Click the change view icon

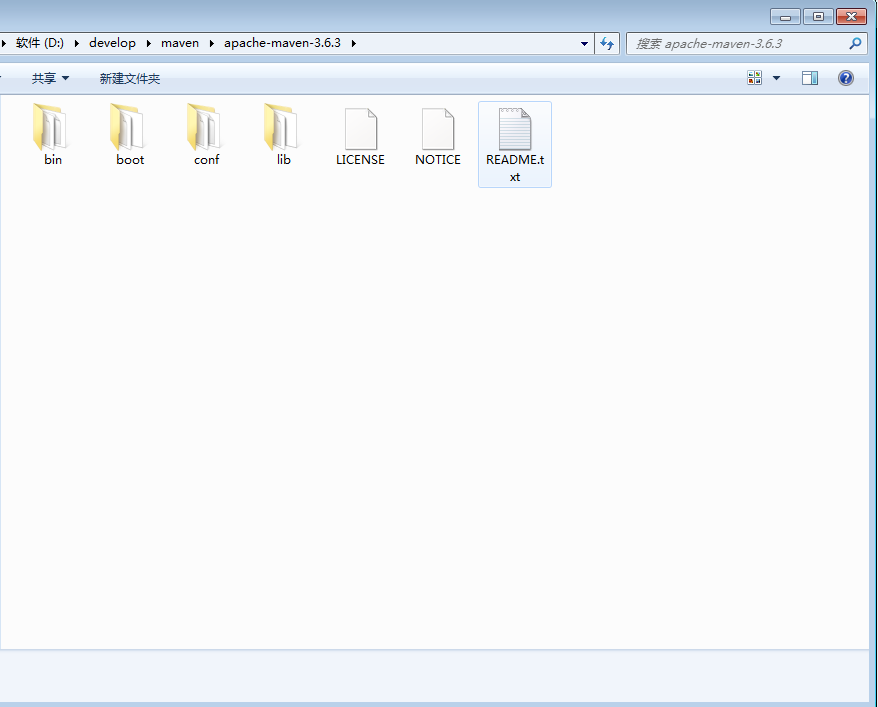[x=754, y=78]
